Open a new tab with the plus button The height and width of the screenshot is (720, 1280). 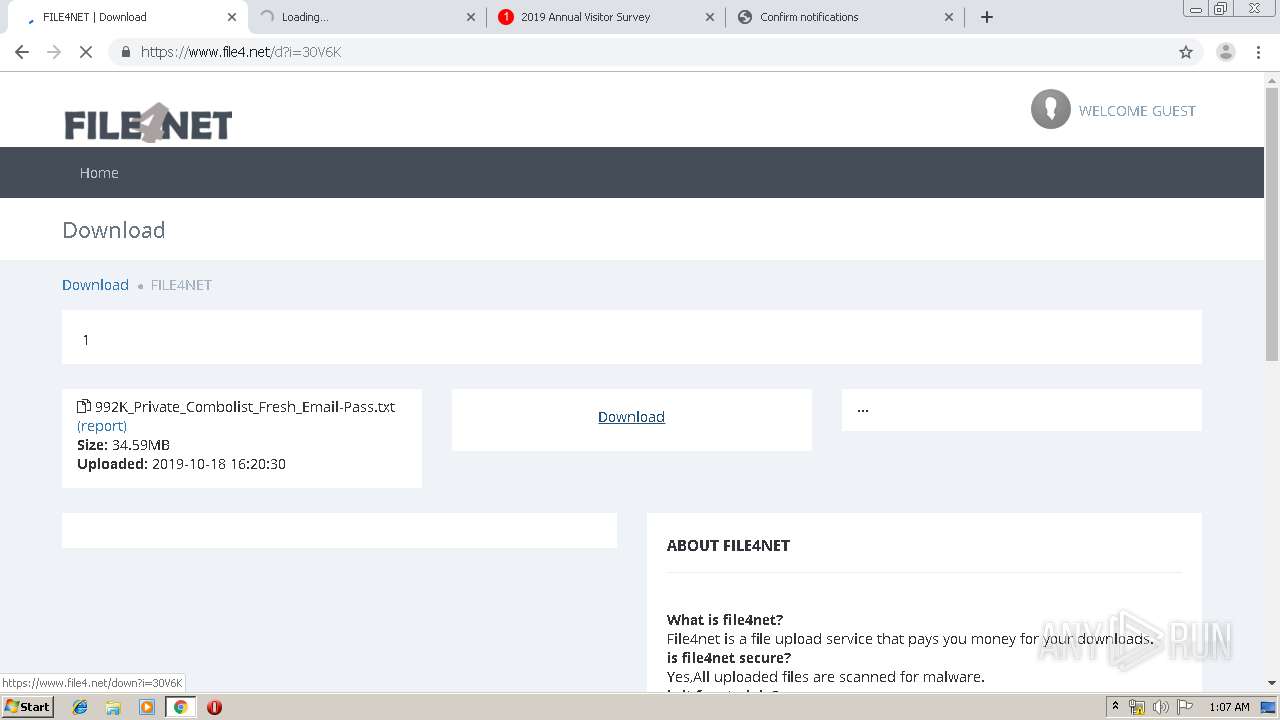pyautogui.click(x=987, y=17)
